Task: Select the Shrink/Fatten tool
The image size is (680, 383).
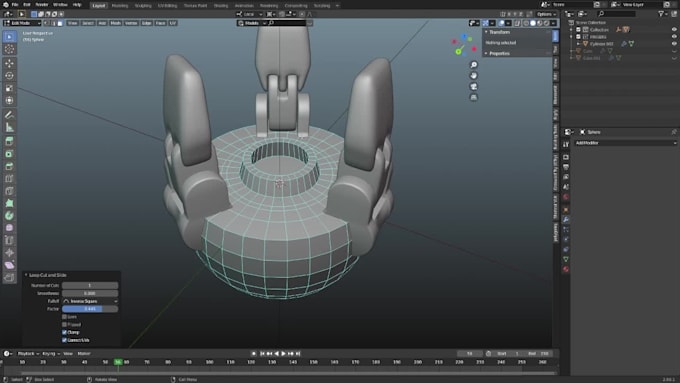Action: coord(10,253)
